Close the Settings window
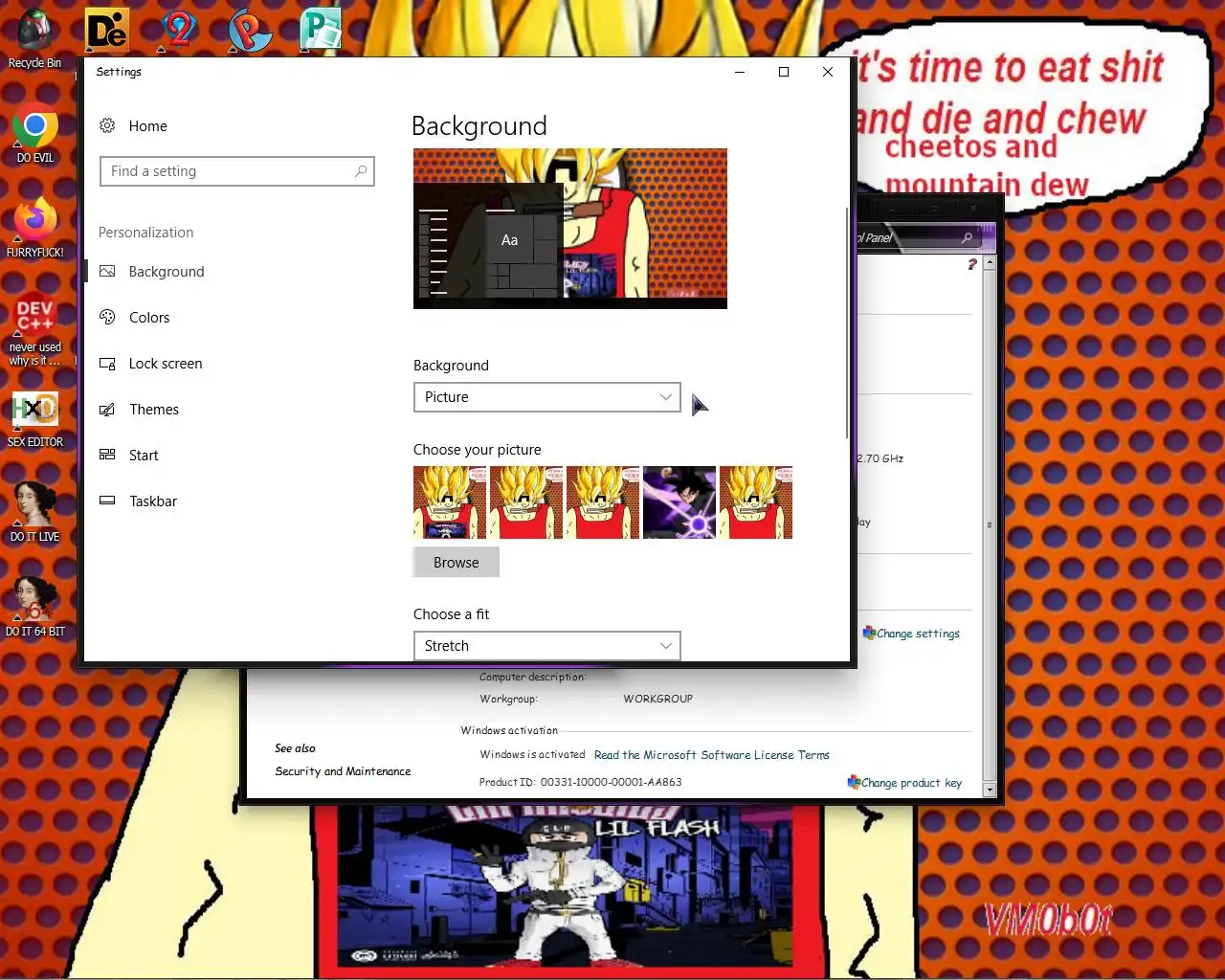Viewport: 1225px width, 980px height. click(828, 72)
